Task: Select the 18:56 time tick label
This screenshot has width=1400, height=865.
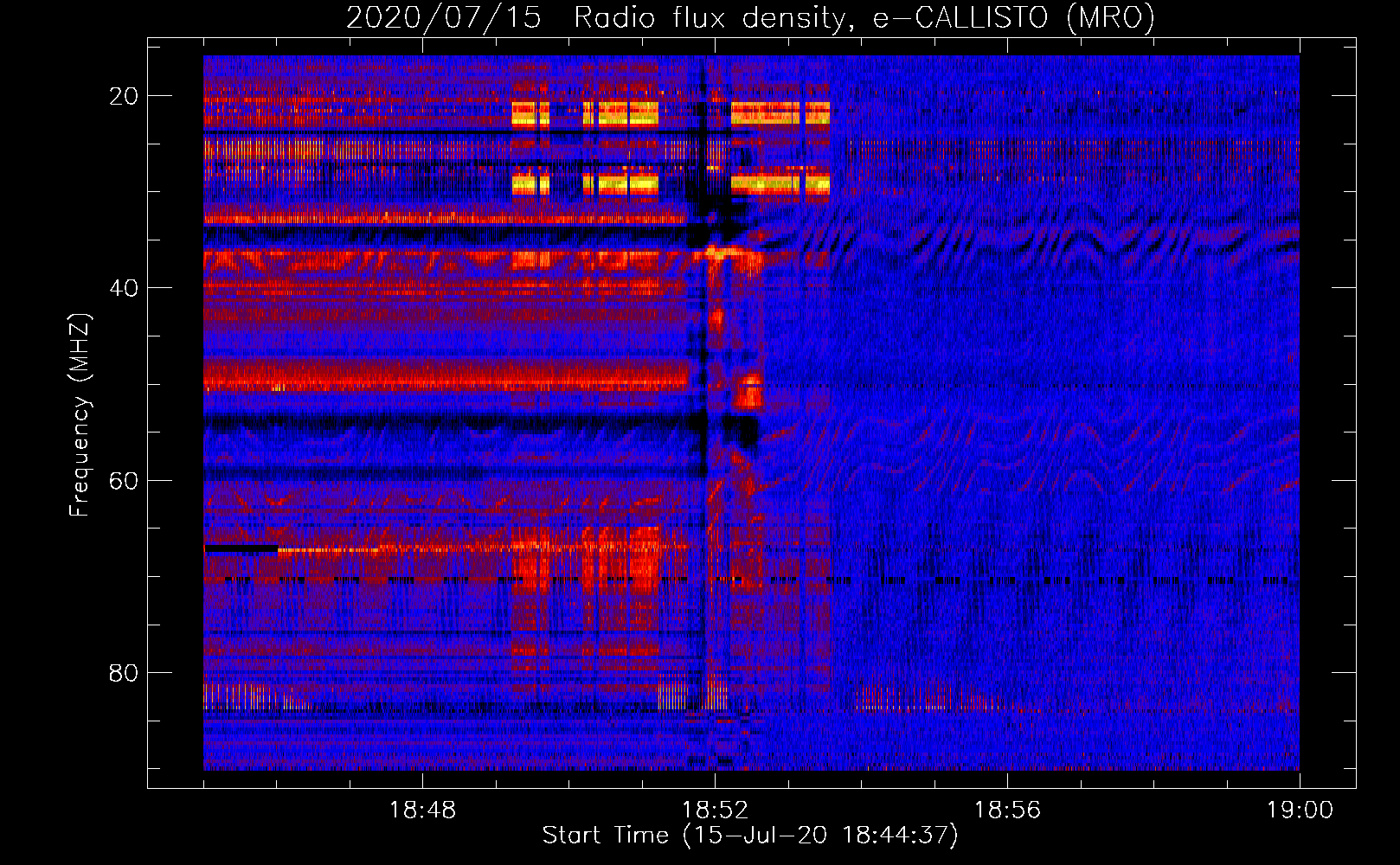Action: (x=1007, y=811)
